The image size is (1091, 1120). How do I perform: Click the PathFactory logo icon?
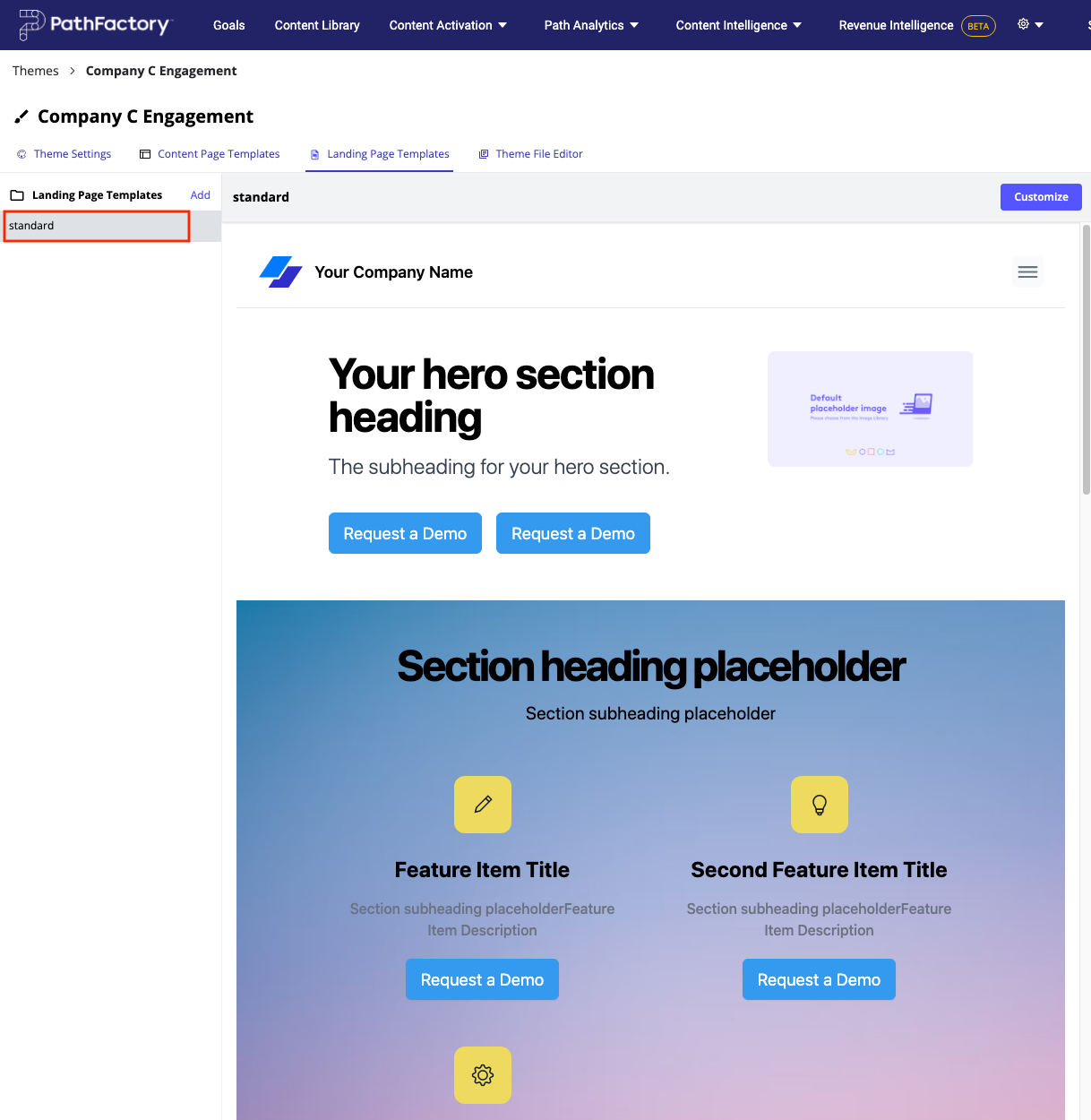tap(30, 25)
